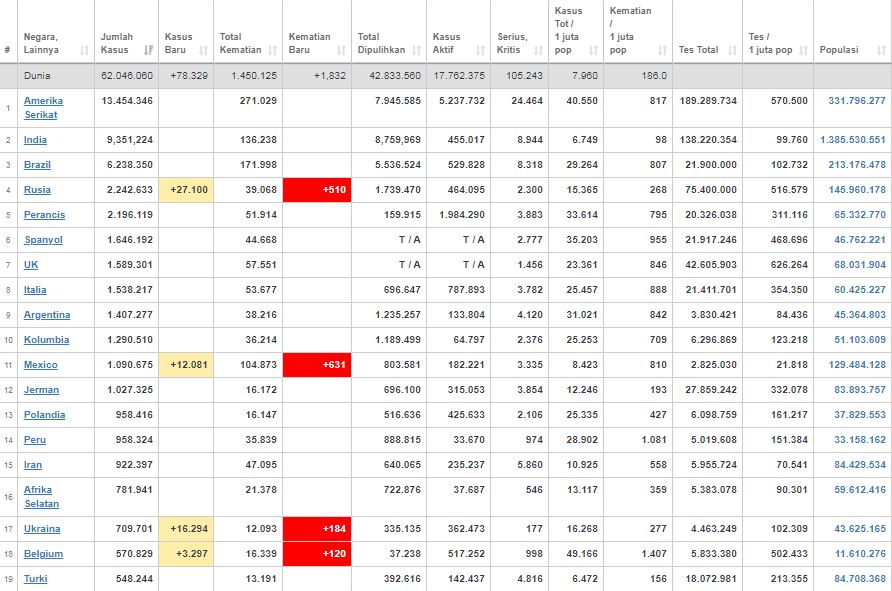Click the Jumlah Kasus sort icon

pos(148,50)
